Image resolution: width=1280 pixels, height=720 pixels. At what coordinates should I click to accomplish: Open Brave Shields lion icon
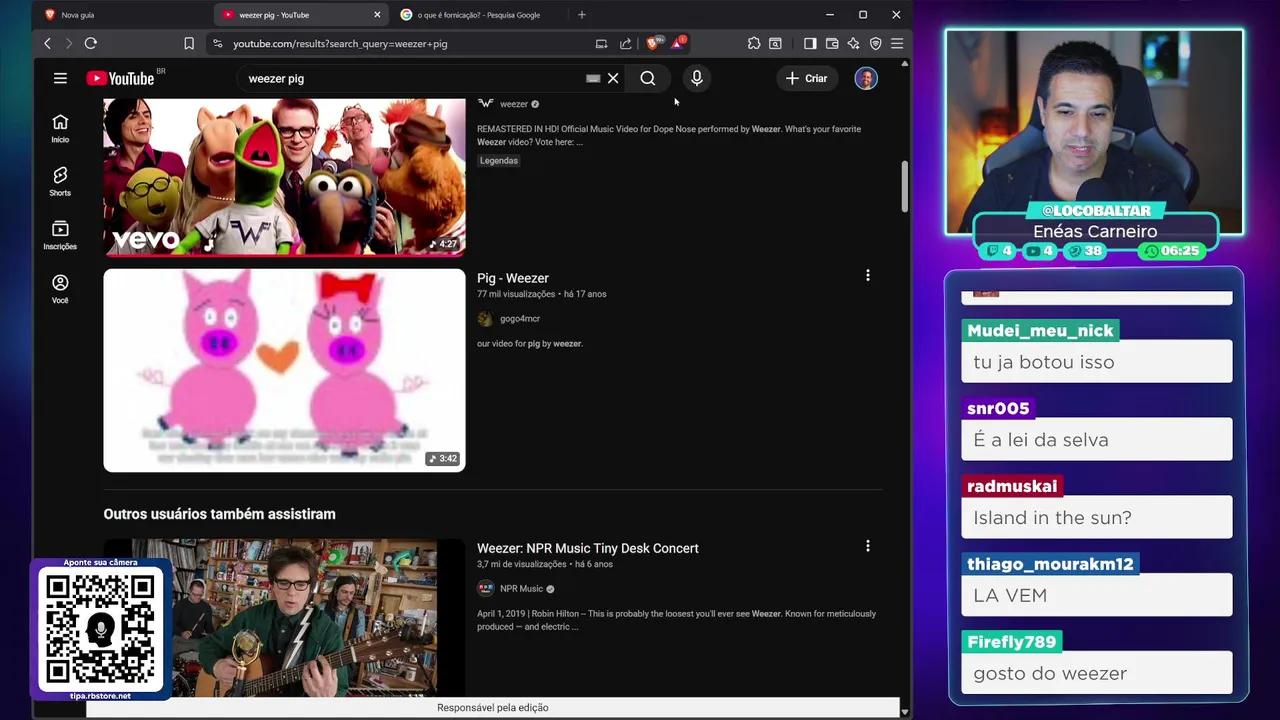[x=654, y=42]
